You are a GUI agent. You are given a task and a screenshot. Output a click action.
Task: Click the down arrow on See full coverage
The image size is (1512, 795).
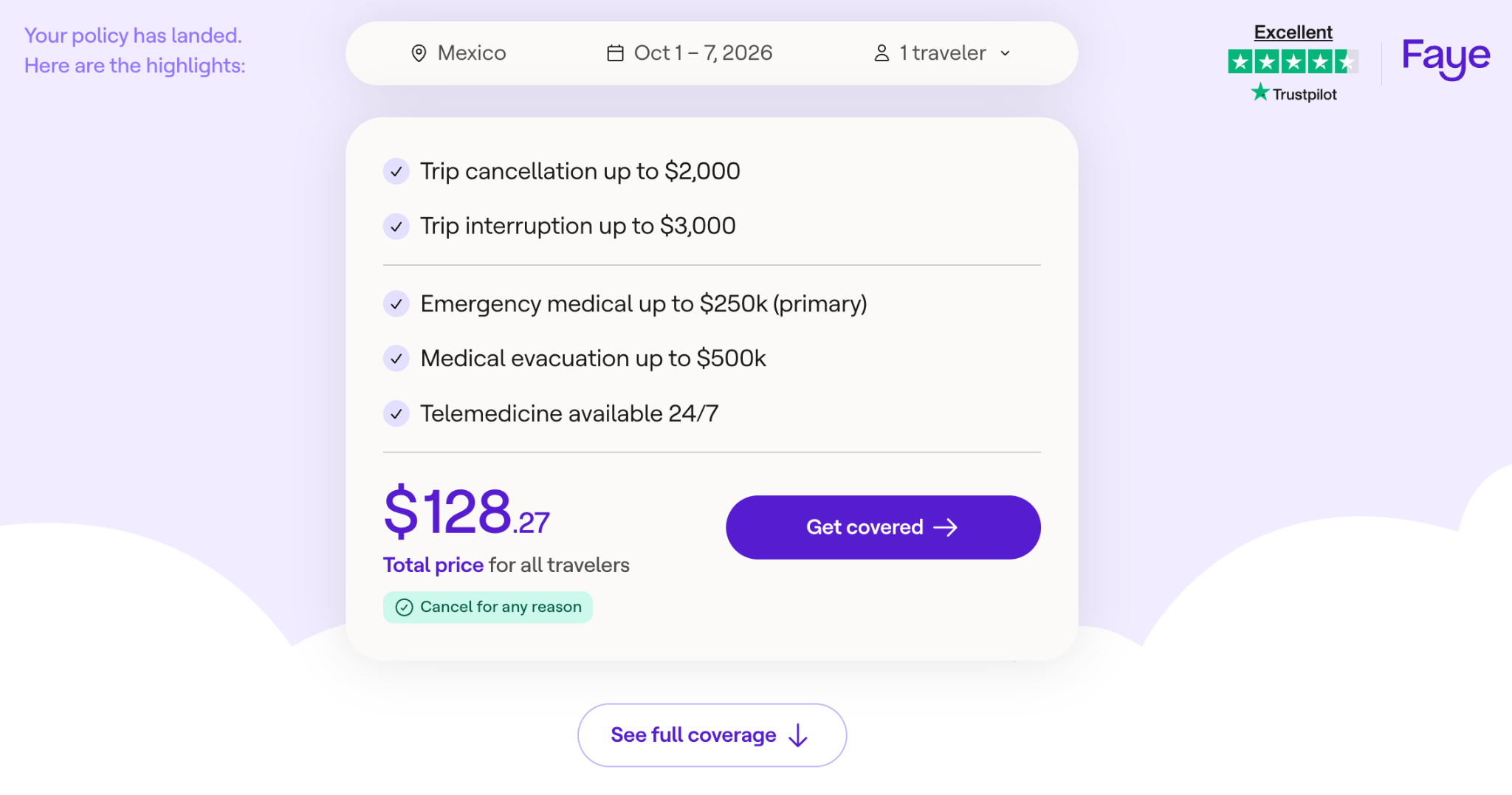pos(798,735)
